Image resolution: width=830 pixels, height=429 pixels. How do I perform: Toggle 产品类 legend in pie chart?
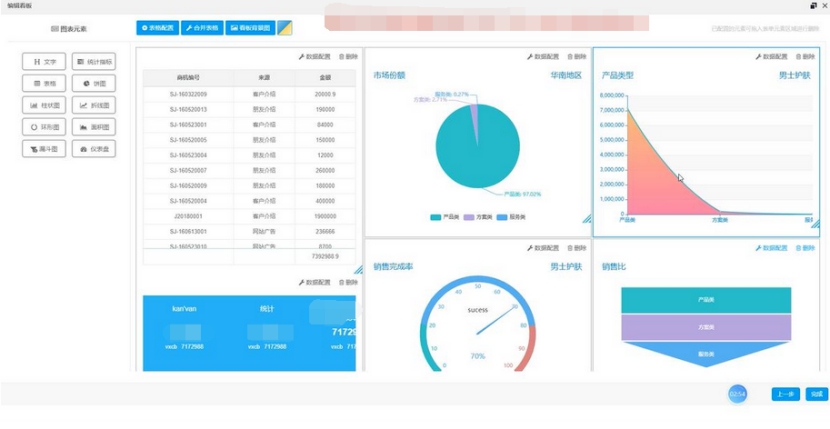(x=445, y=217)
